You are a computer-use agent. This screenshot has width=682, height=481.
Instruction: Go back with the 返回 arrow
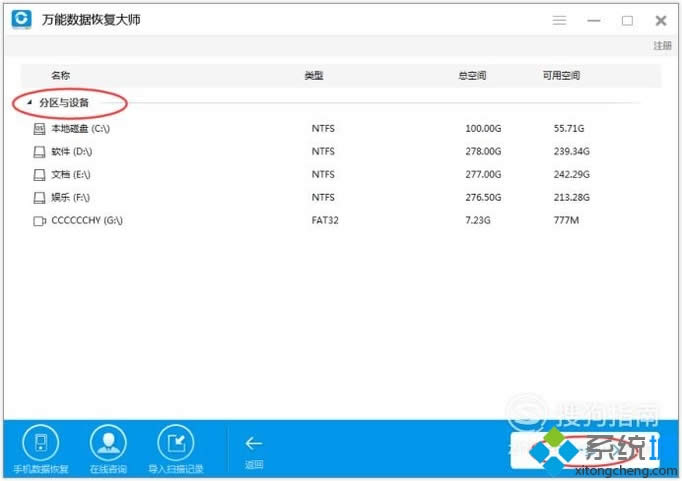(254, 444)
